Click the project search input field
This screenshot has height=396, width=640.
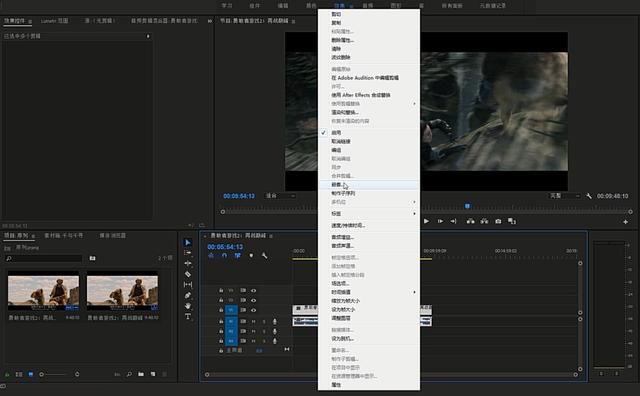44,258
